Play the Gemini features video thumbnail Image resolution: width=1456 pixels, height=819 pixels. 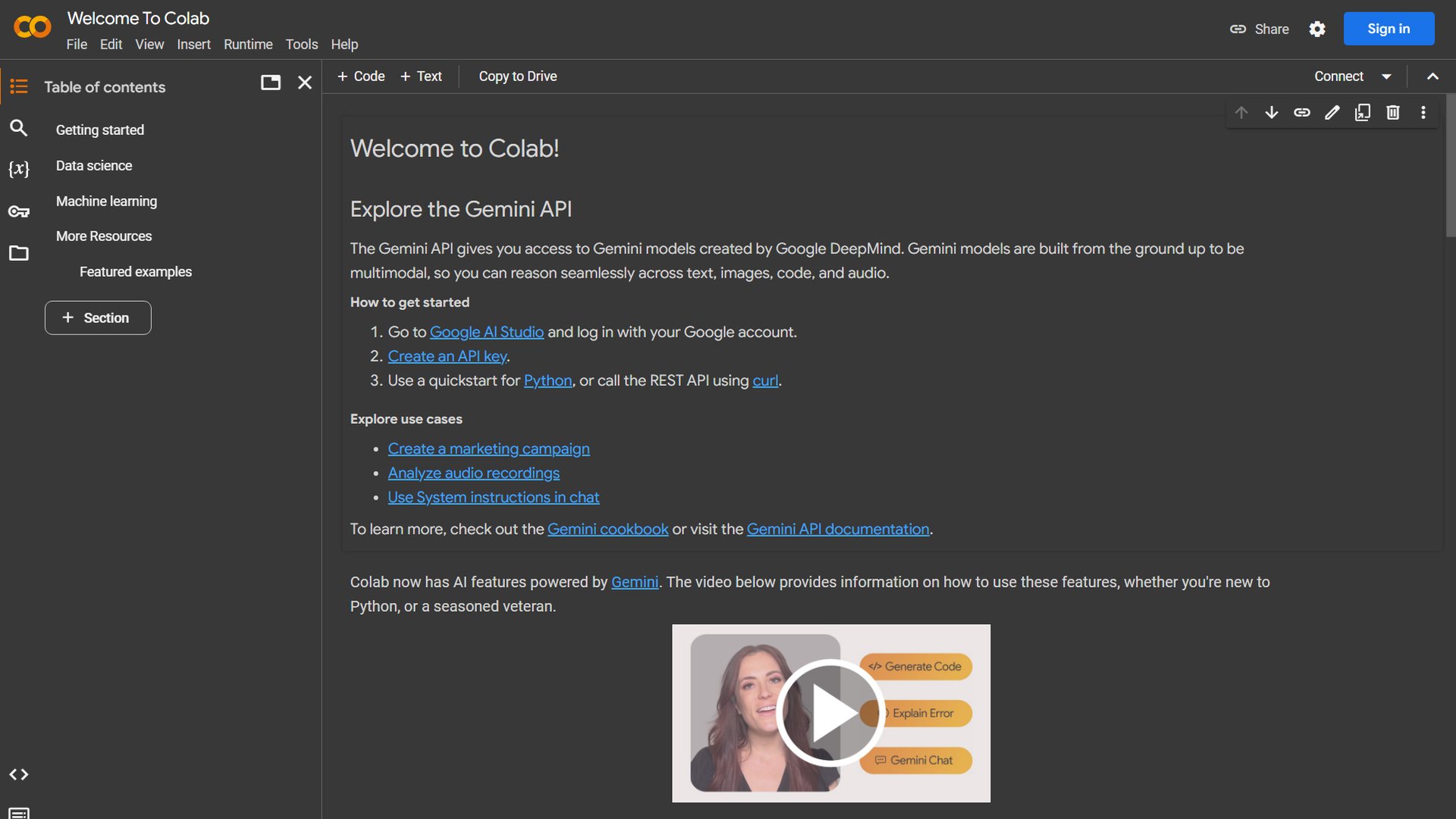[831, 712]
